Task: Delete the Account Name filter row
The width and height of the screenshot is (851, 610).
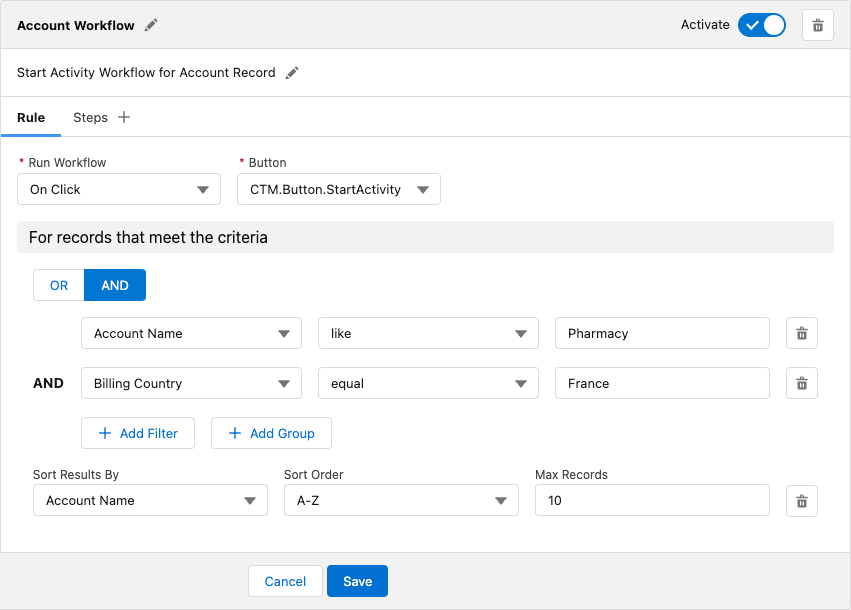Action: (x=801, y=333)
